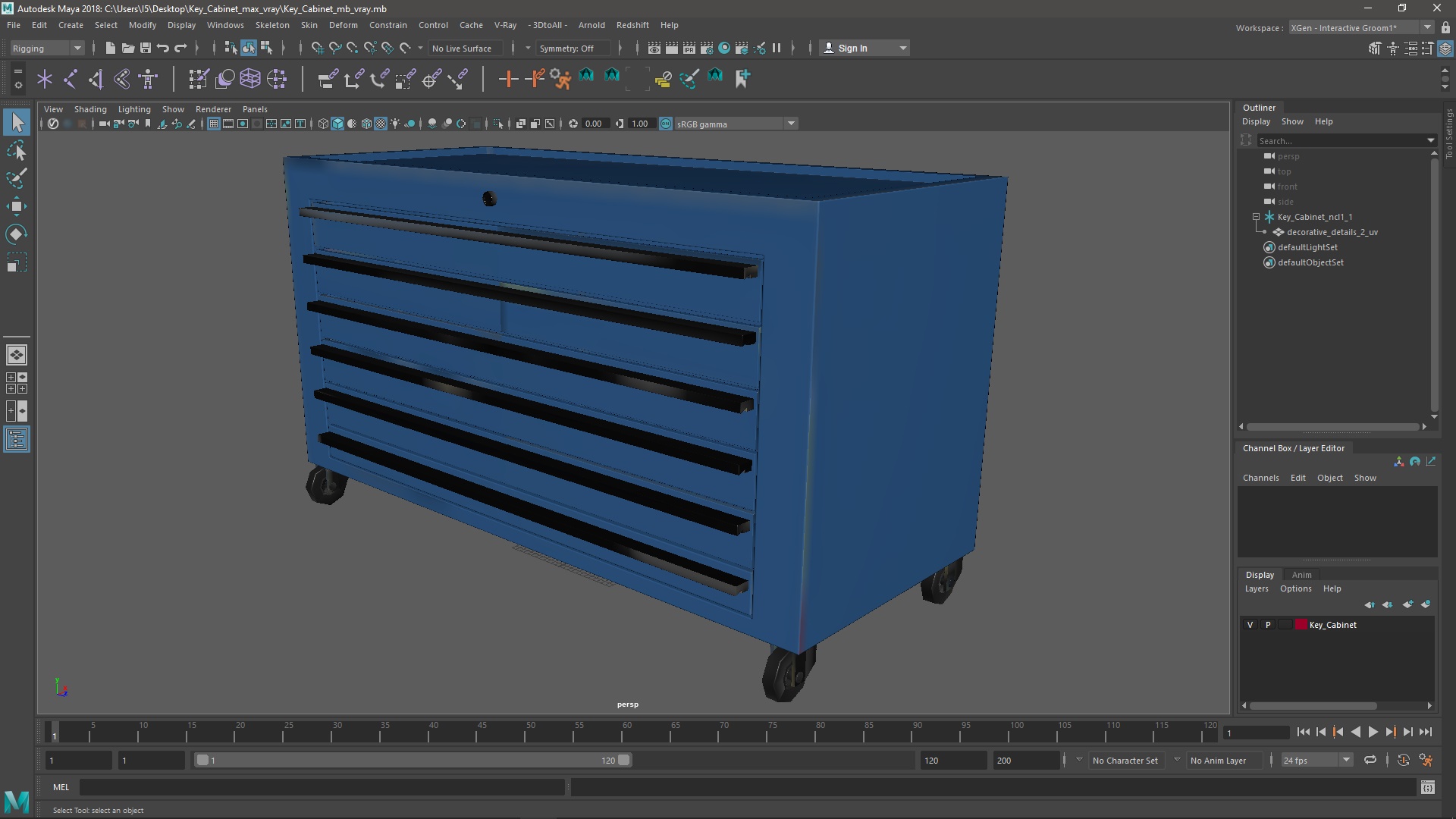Select the Rotate tool
The height and width of the screenshot is (819, 1456).
(x=17, y=234)
